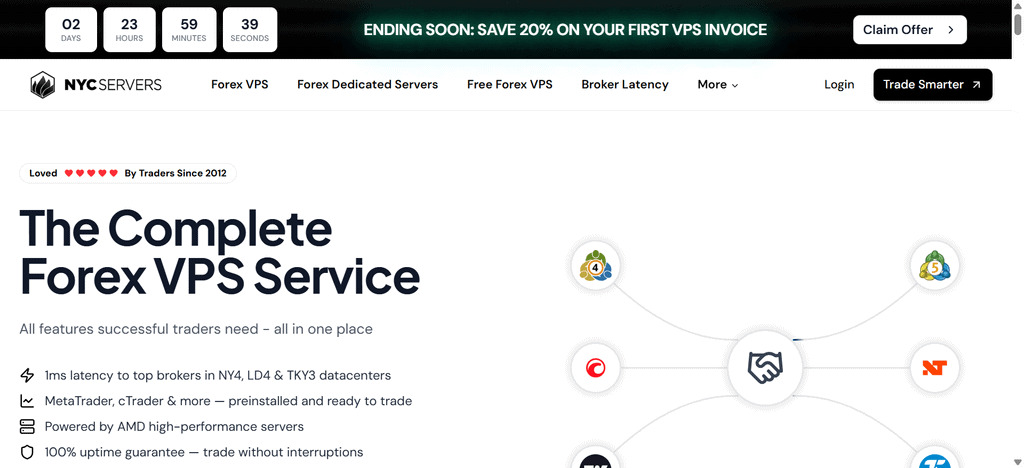The height and width of the screenshot is (468, 1024).
Task: Open the Broker Latency page
Action: (625, 85)
